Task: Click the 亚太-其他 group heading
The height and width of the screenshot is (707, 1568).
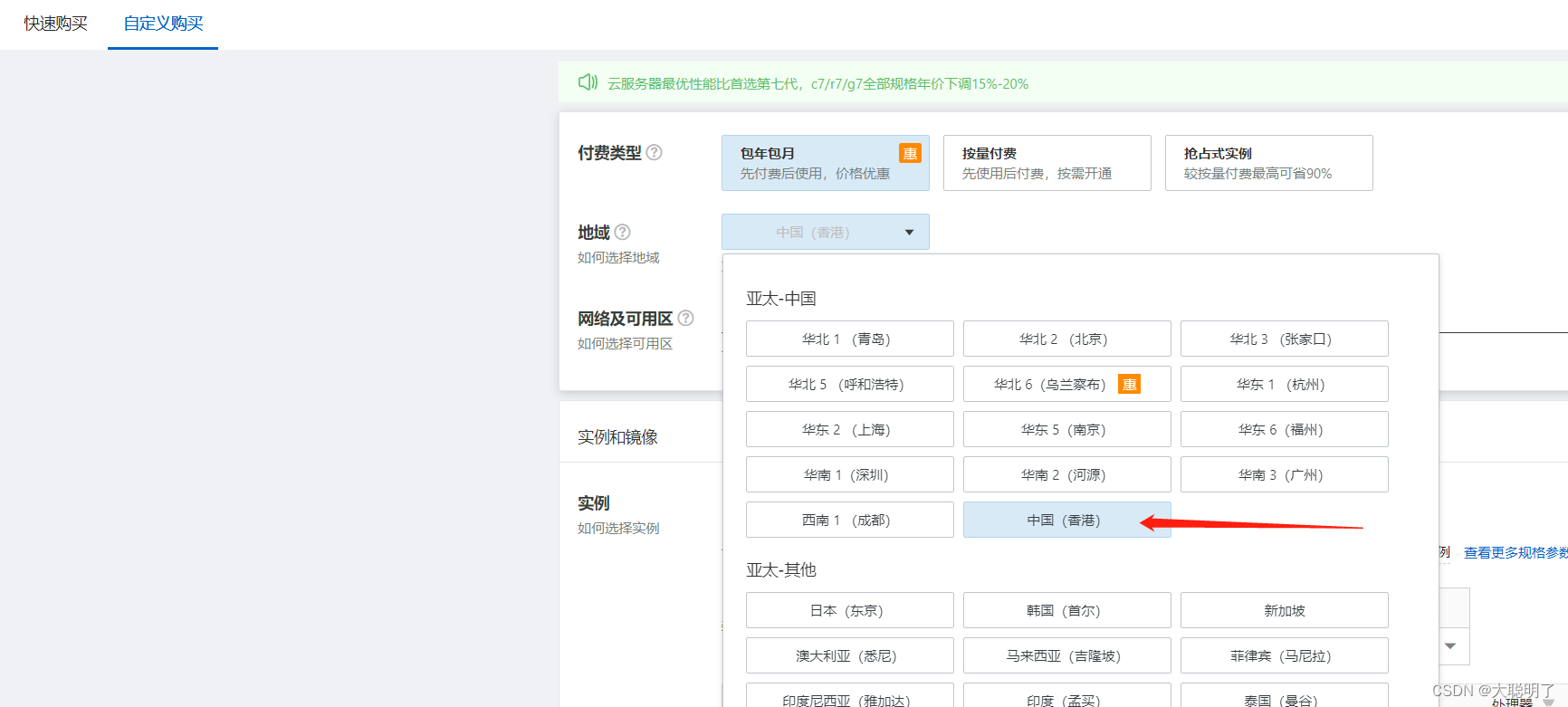Action: point(781,570)
